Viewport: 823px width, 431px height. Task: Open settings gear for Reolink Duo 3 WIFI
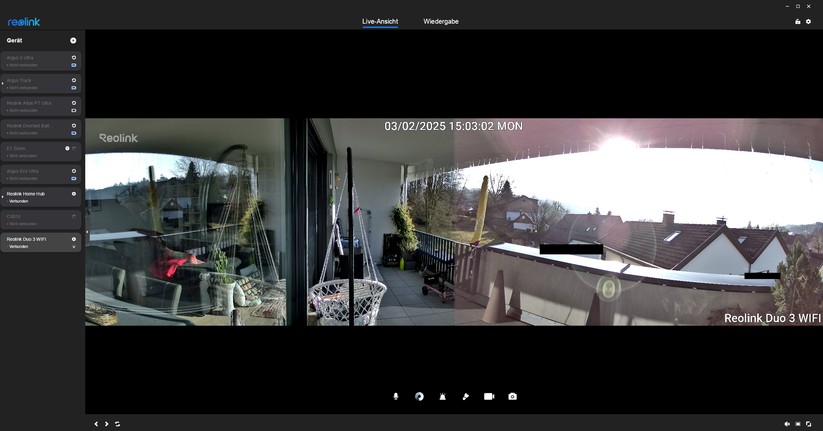pyautogui.click(x=73, y=239)
